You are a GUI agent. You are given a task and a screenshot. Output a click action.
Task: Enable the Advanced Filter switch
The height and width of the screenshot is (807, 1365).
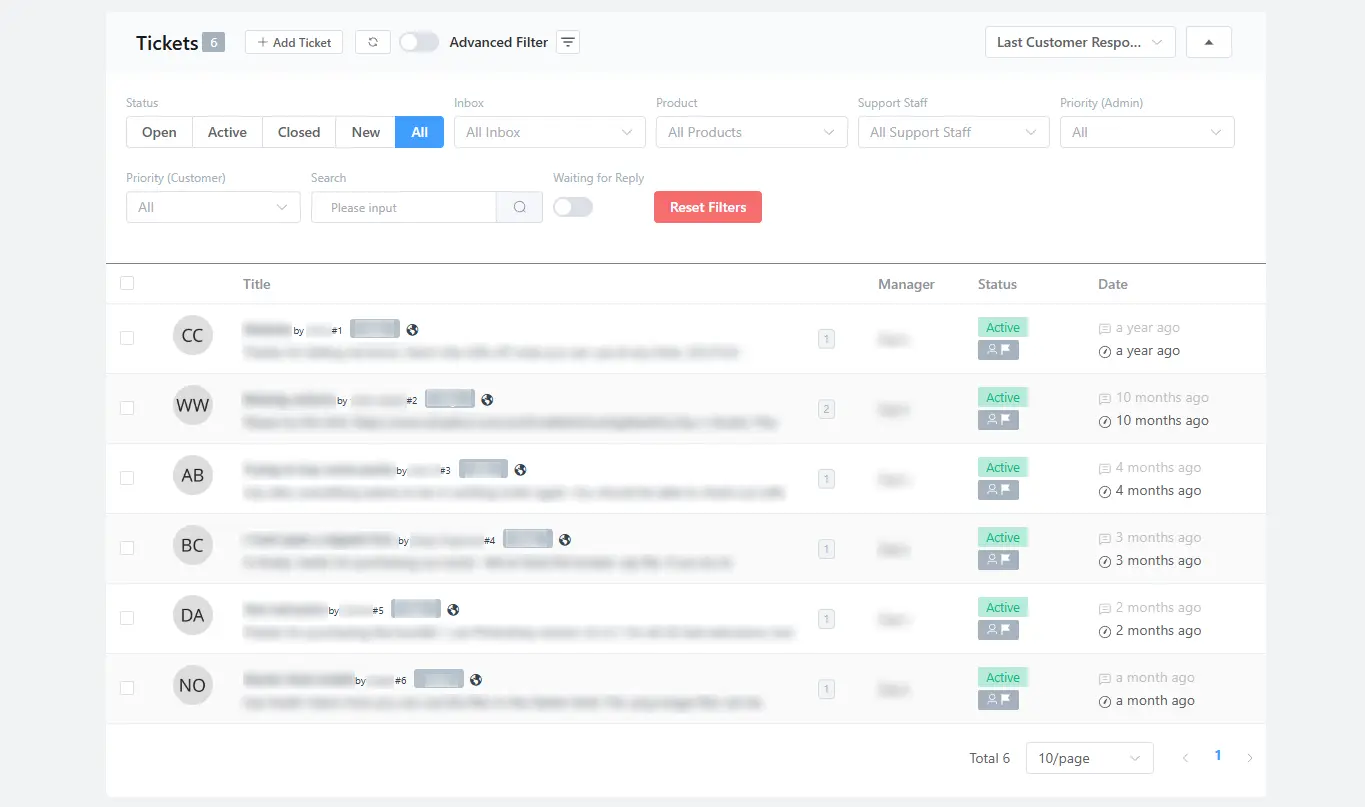[x=419, y=42]
